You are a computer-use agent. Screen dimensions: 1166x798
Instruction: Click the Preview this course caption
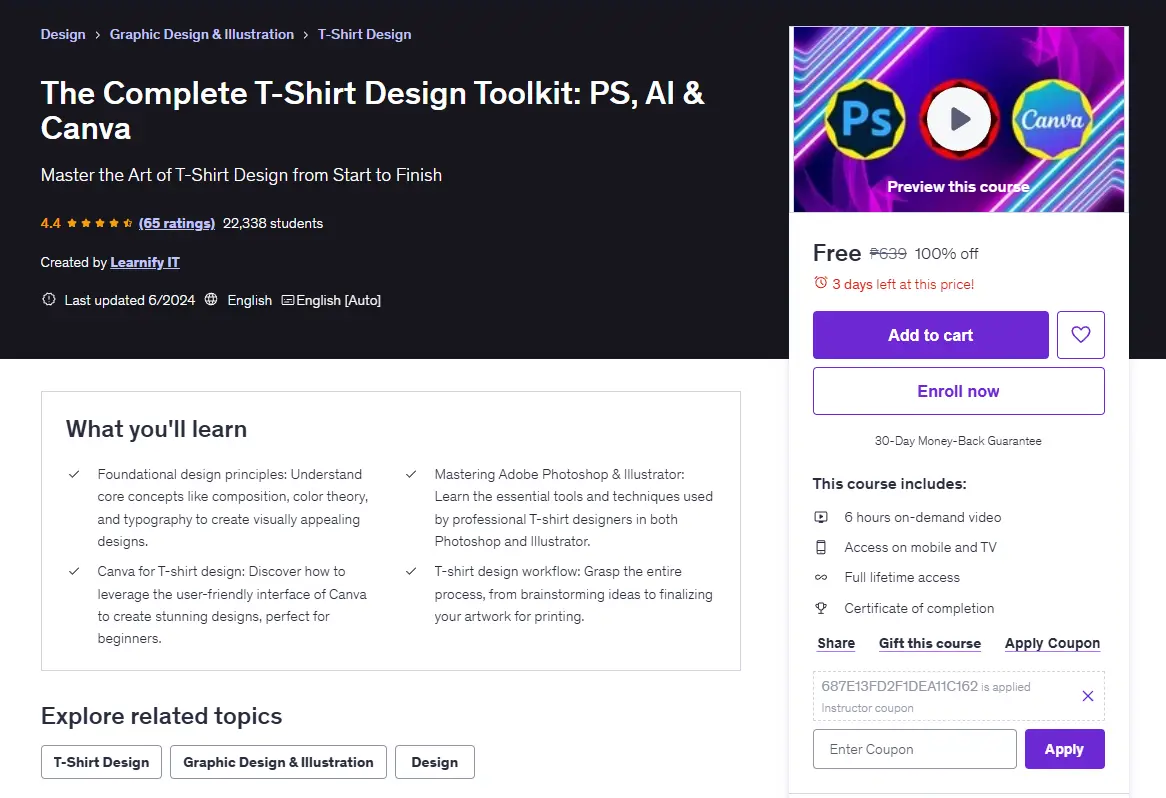958,187
